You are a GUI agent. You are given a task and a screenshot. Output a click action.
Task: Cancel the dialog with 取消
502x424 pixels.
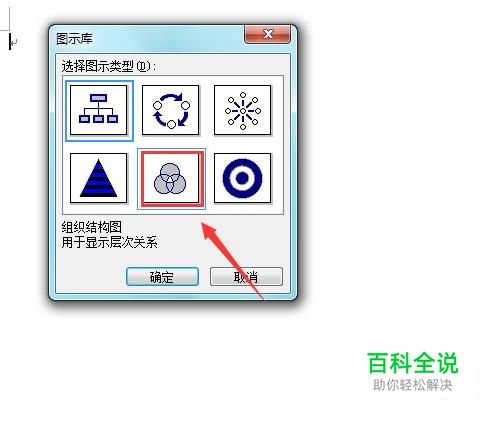[x=246, y=277]
